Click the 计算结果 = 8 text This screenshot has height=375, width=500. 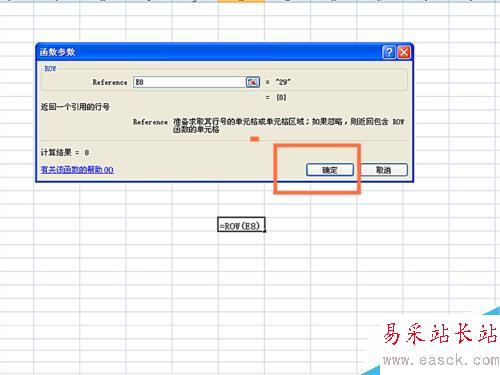pyautogui.click(x=65, y=153)
